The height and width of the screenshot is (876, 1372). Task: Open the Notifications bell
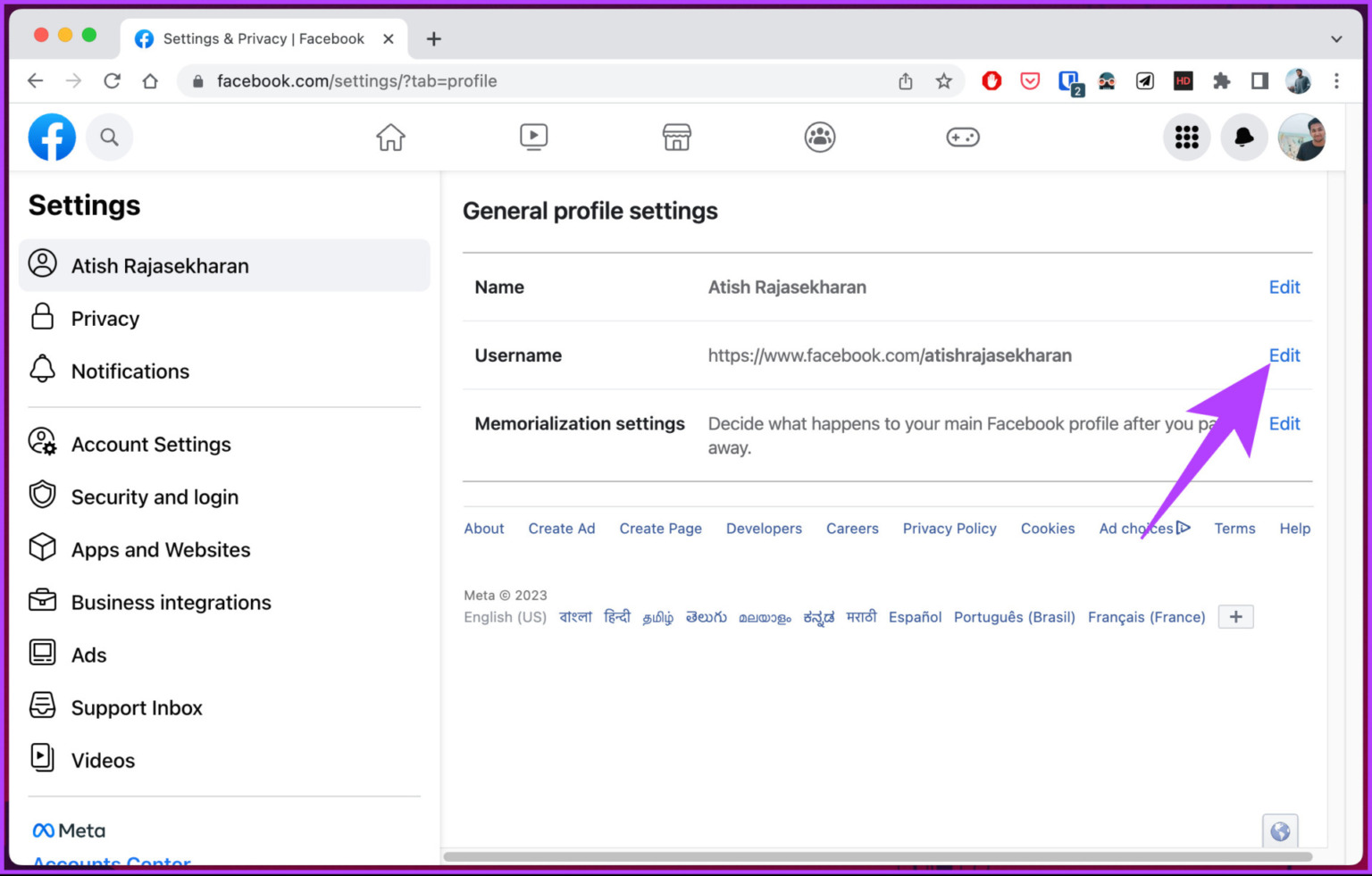tap(1243, 137)
